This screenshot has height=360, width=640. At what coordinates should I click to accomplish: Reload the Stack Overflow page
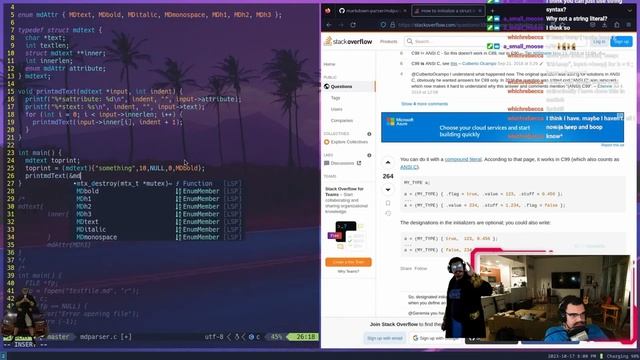coord(353,25)
